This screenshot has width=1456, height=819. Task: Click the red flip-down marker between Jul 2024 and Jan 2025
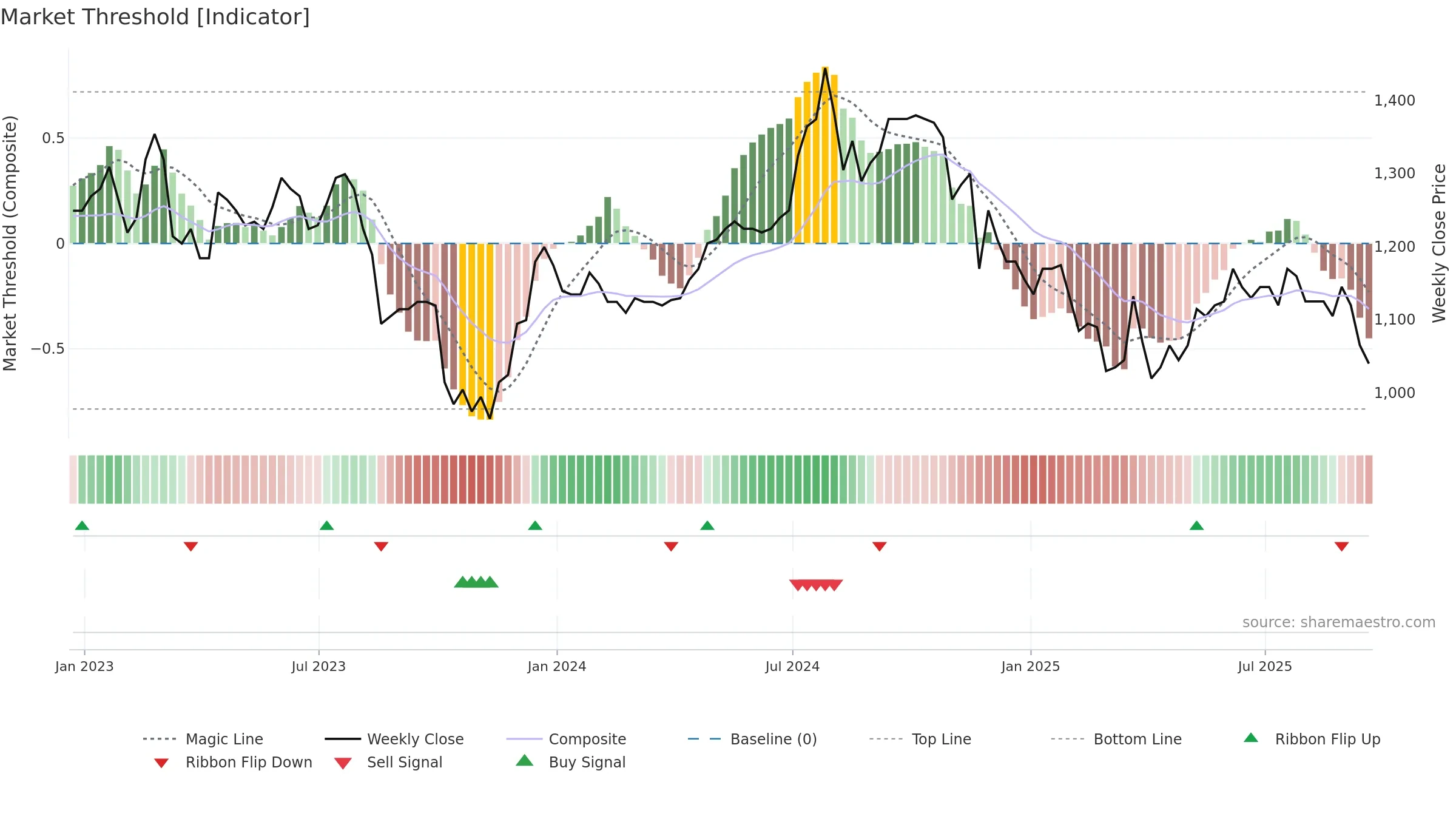tap(880, 547)
